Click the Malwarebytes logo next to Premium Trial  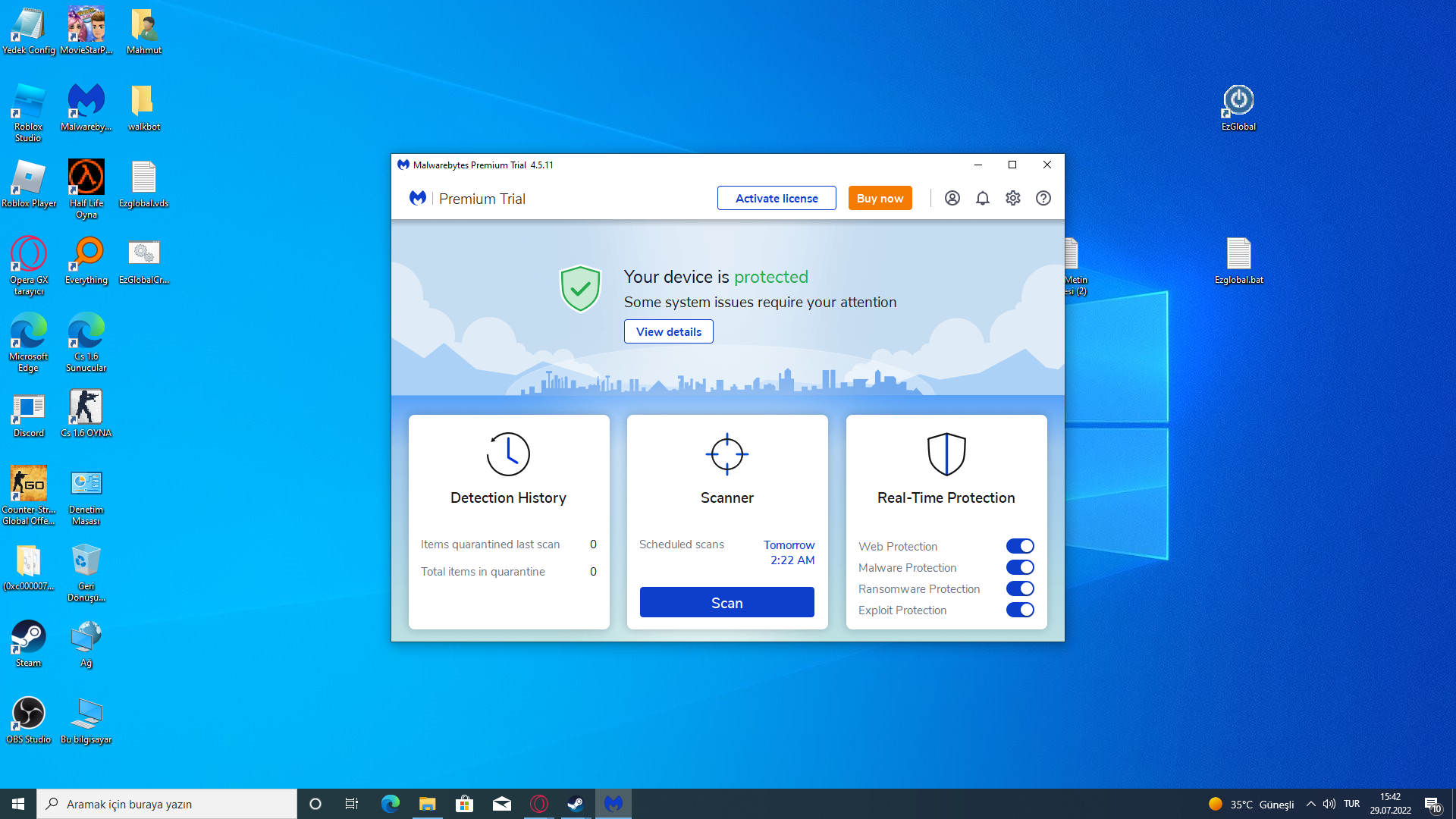(418, 198)
